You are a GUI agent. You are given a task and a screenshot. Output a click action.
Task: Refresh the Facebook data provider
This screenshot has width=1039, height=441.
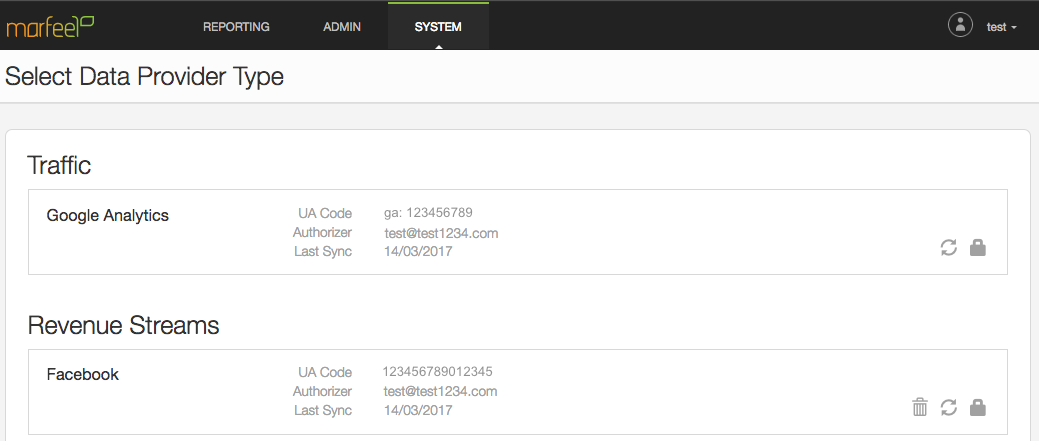949,407
